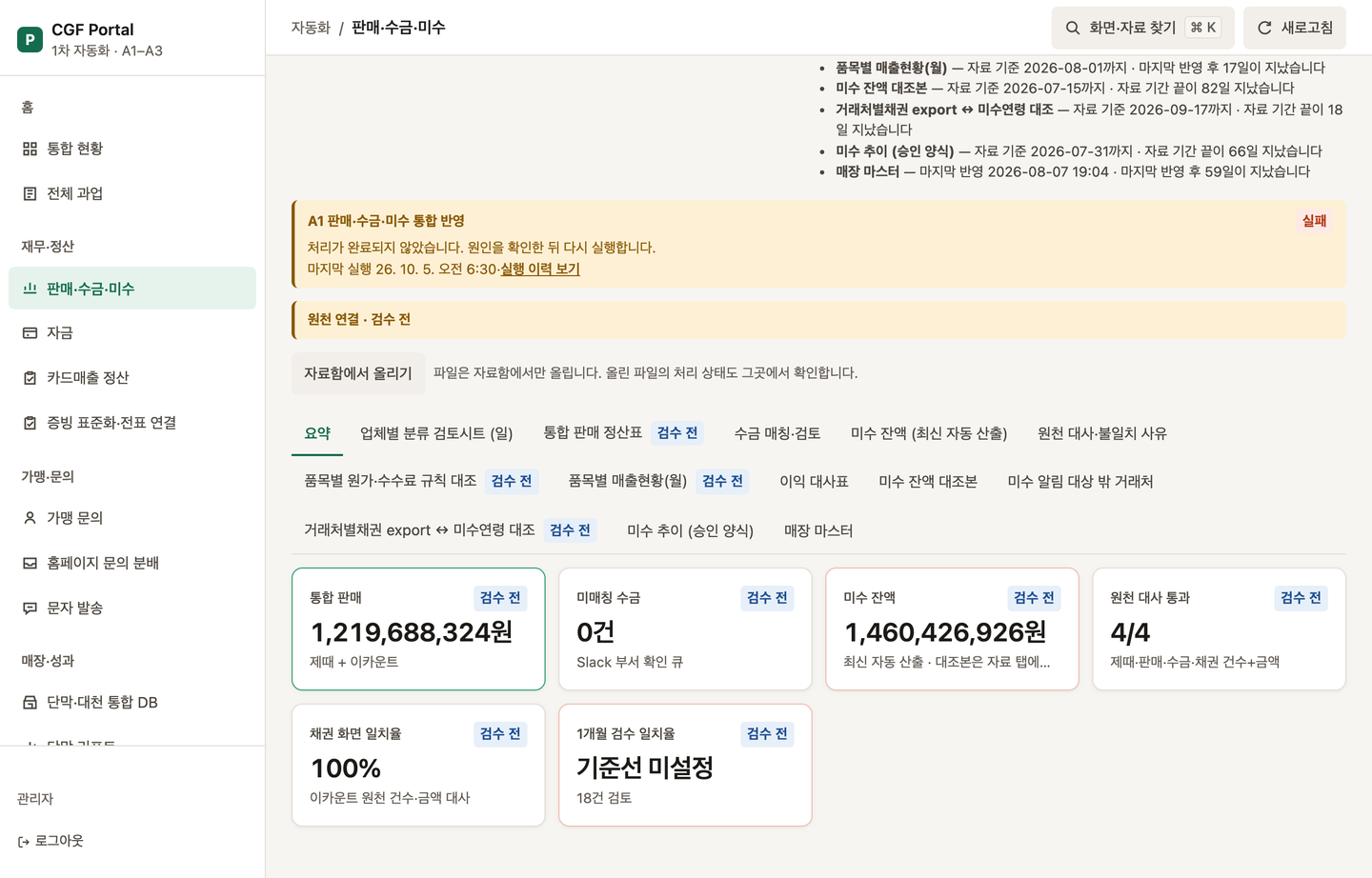Open the 실행 이력 보기 link
Image resolution: width=1372 pixels, height=878 pixels.
[x=540, y=269]
